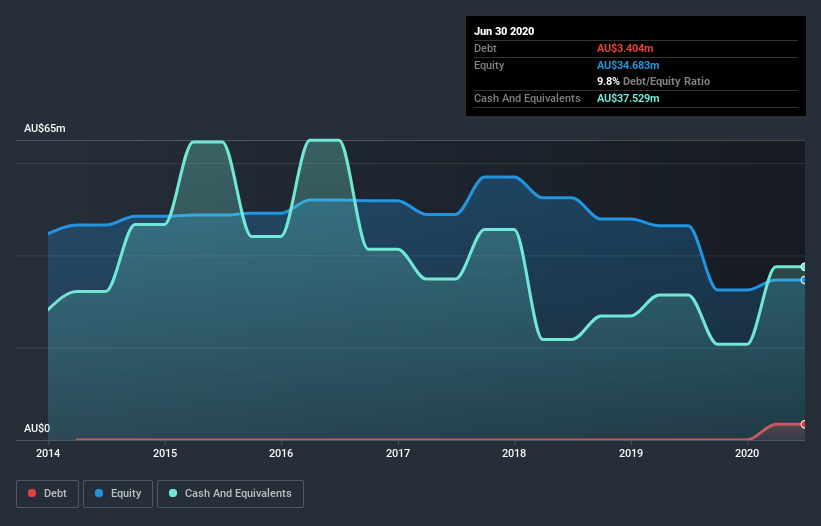Toggle the Cash And Equivalents legend button
The width and height of the screenshot is (821, 526).
[x=230, y=494]
